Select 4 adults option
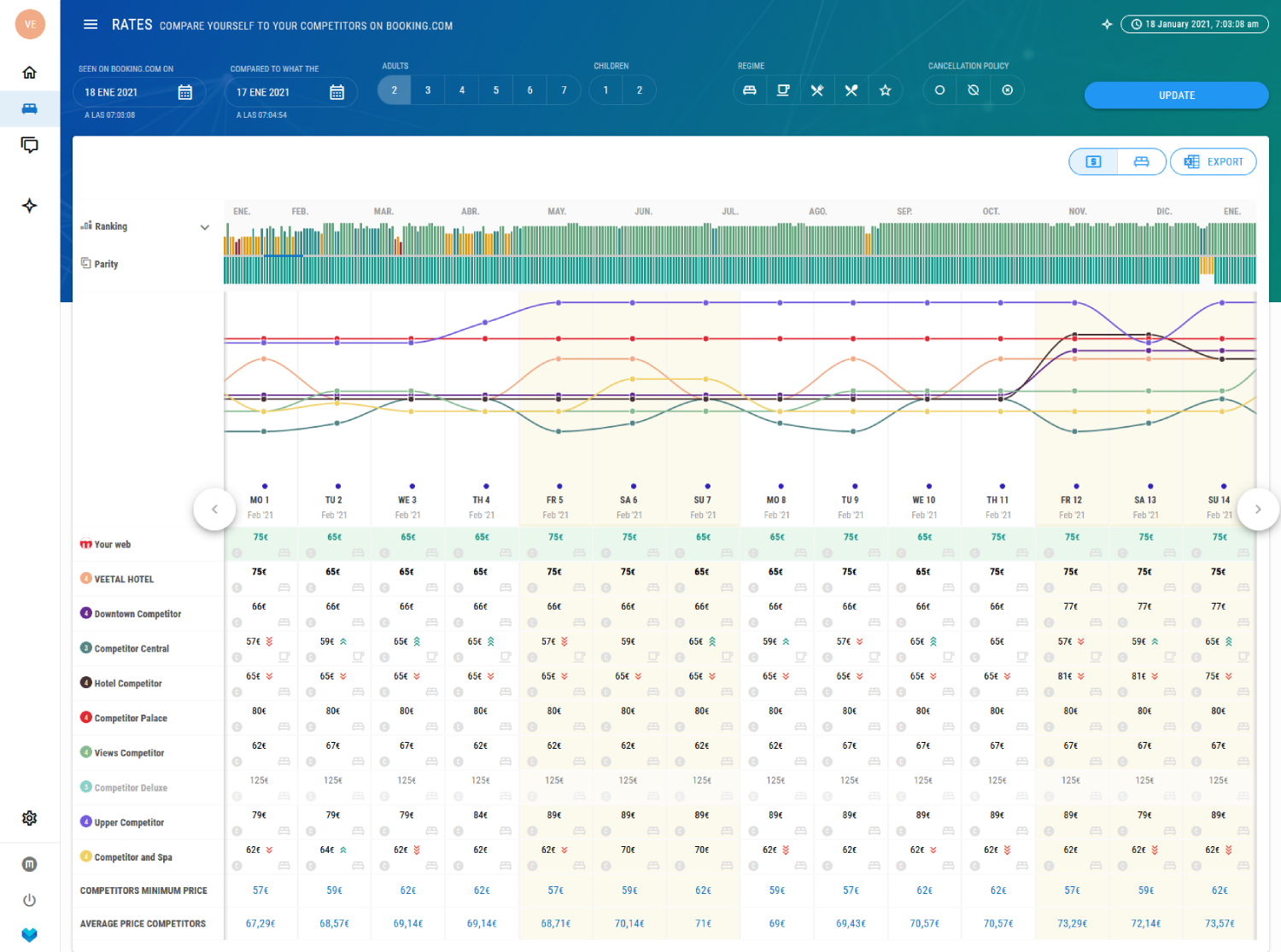Viewport: 1281px width, 952px height. [462, 91]
